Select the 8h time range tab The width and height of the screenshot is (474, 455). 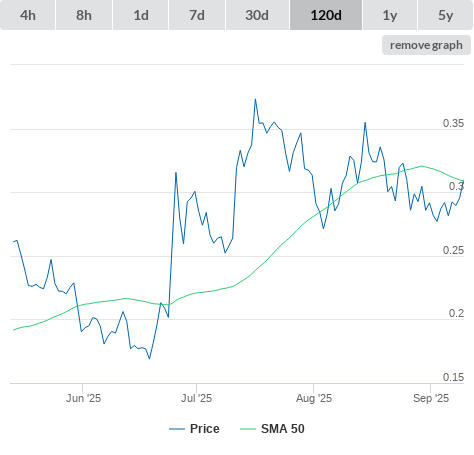pyautogui.click(x=84, y=15)
